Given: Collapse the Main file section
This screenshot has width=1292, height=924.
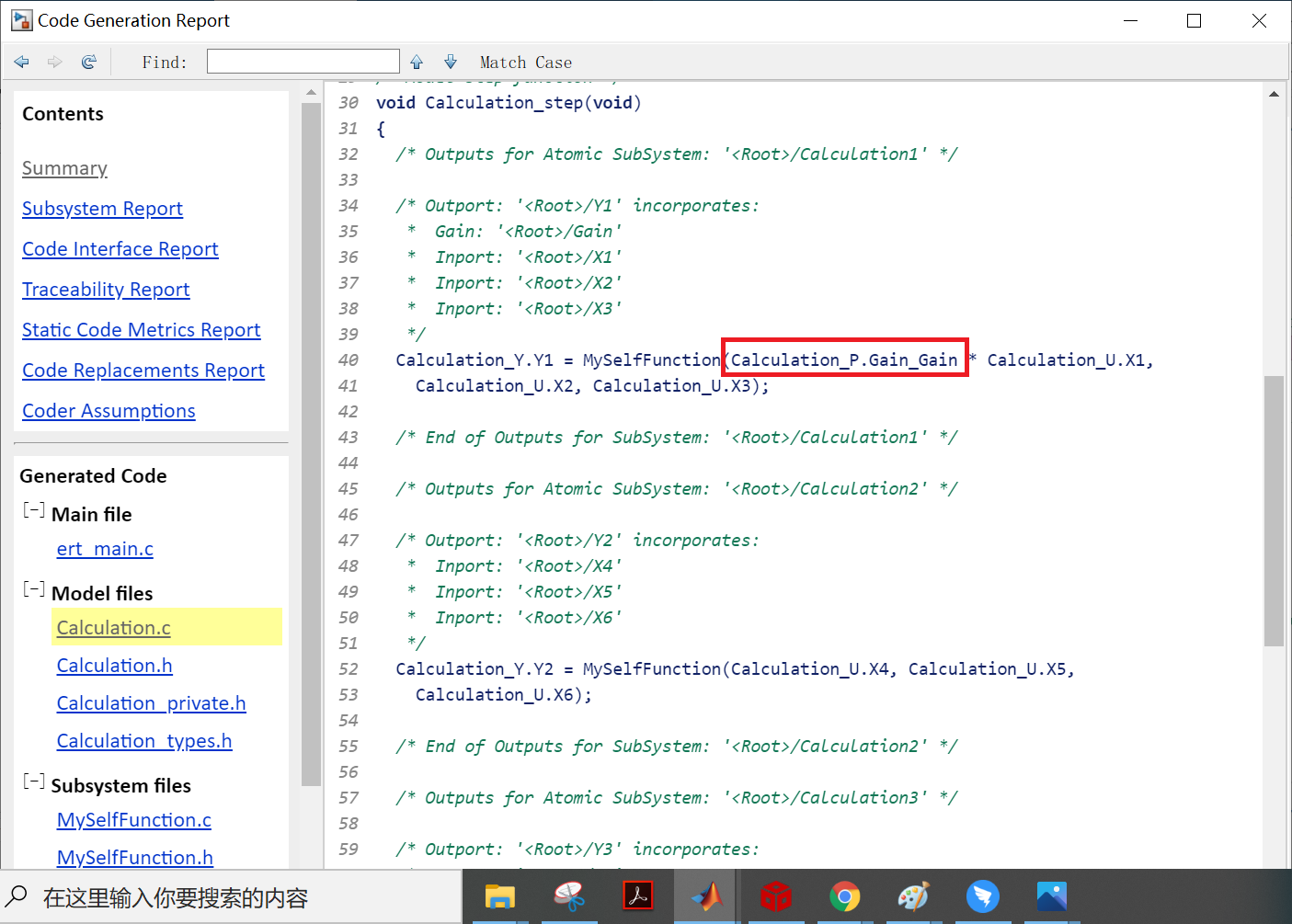Looking at the screenshot, I should [34, 510].
